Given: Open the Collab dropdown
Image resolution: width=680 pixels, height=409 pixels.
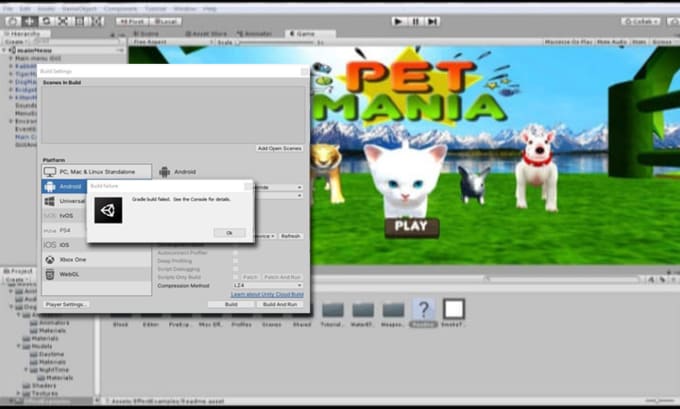Looking at the screenshot, I should 641,21.
